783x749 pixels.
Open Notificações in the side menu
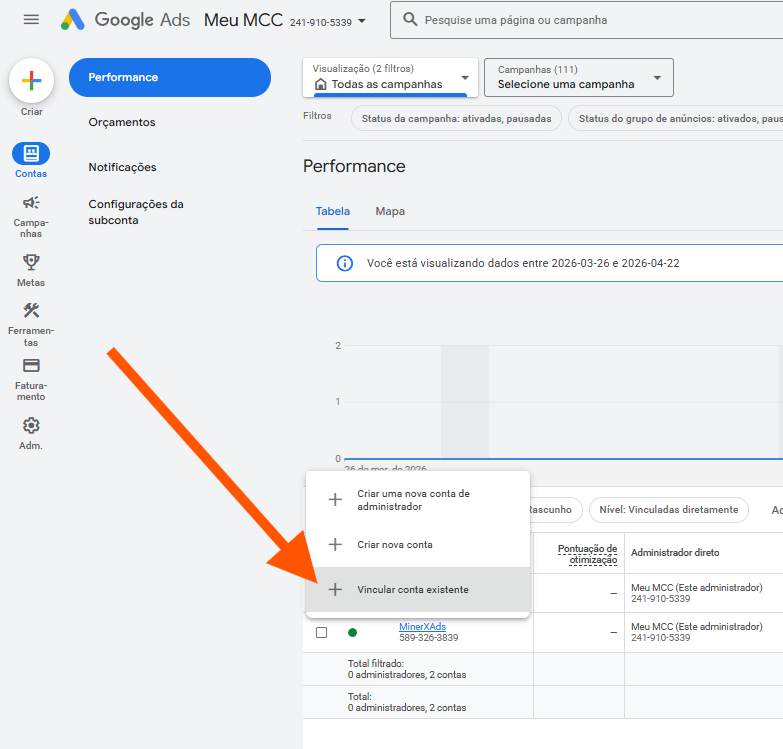122,167
